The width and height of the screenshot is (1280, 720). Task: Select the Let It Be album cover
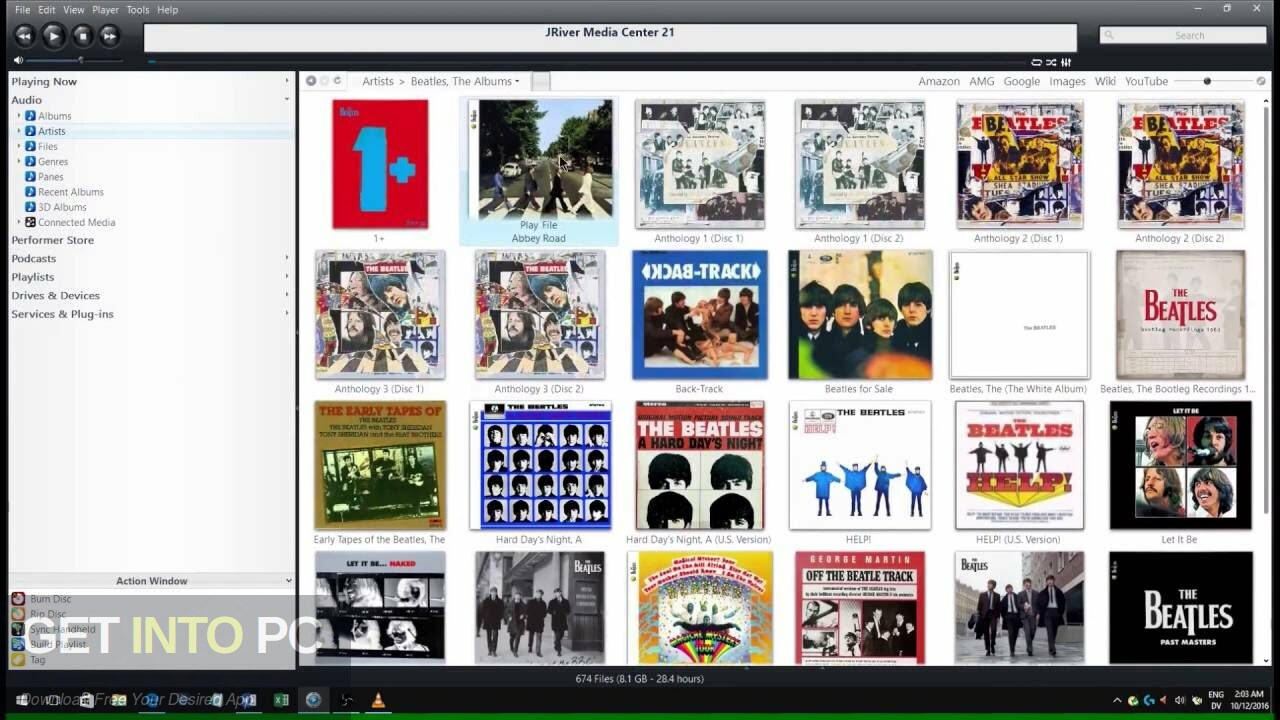(1180, 465)
